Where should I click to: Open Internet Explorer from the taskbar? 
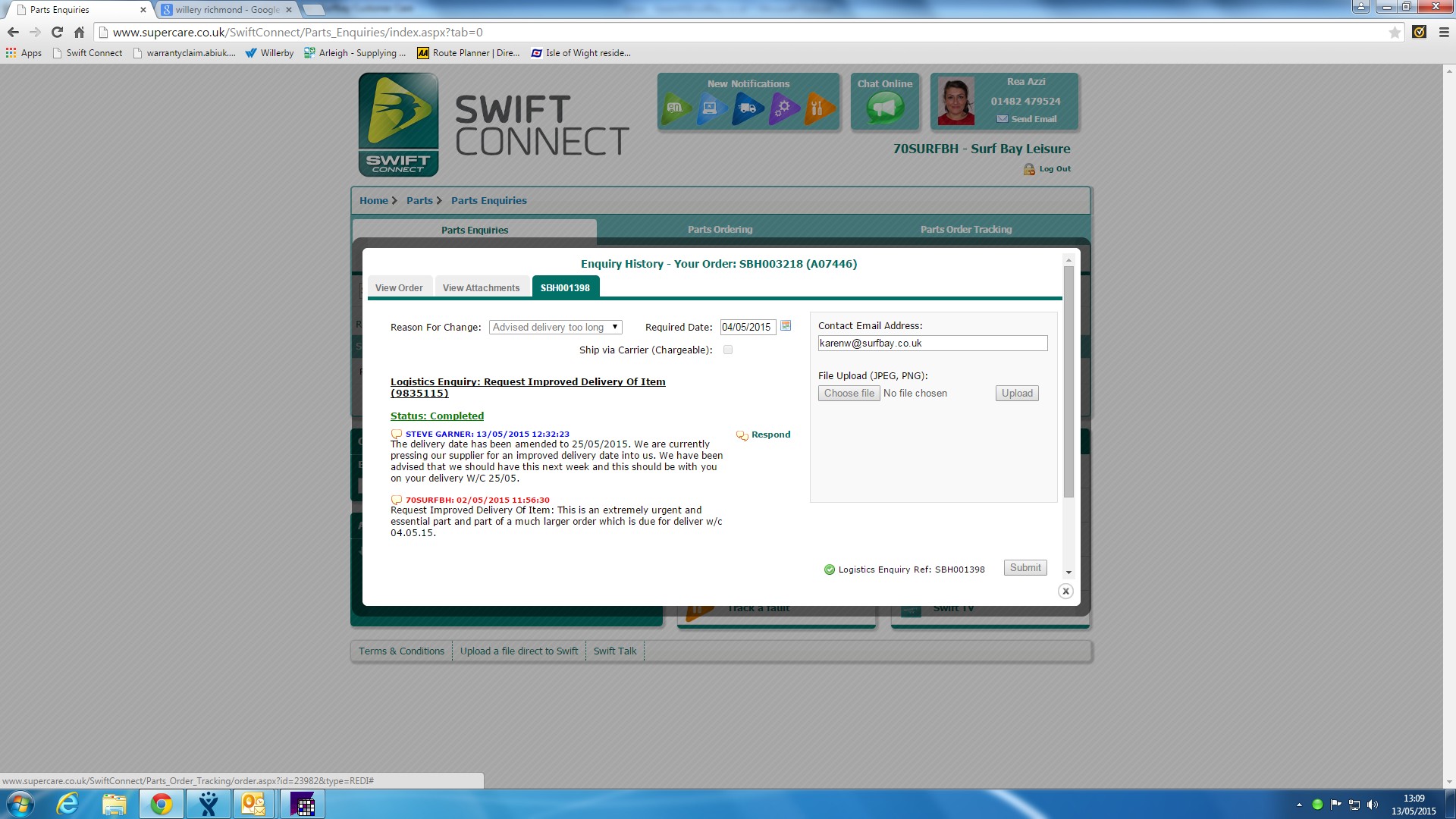coord(67,804)
